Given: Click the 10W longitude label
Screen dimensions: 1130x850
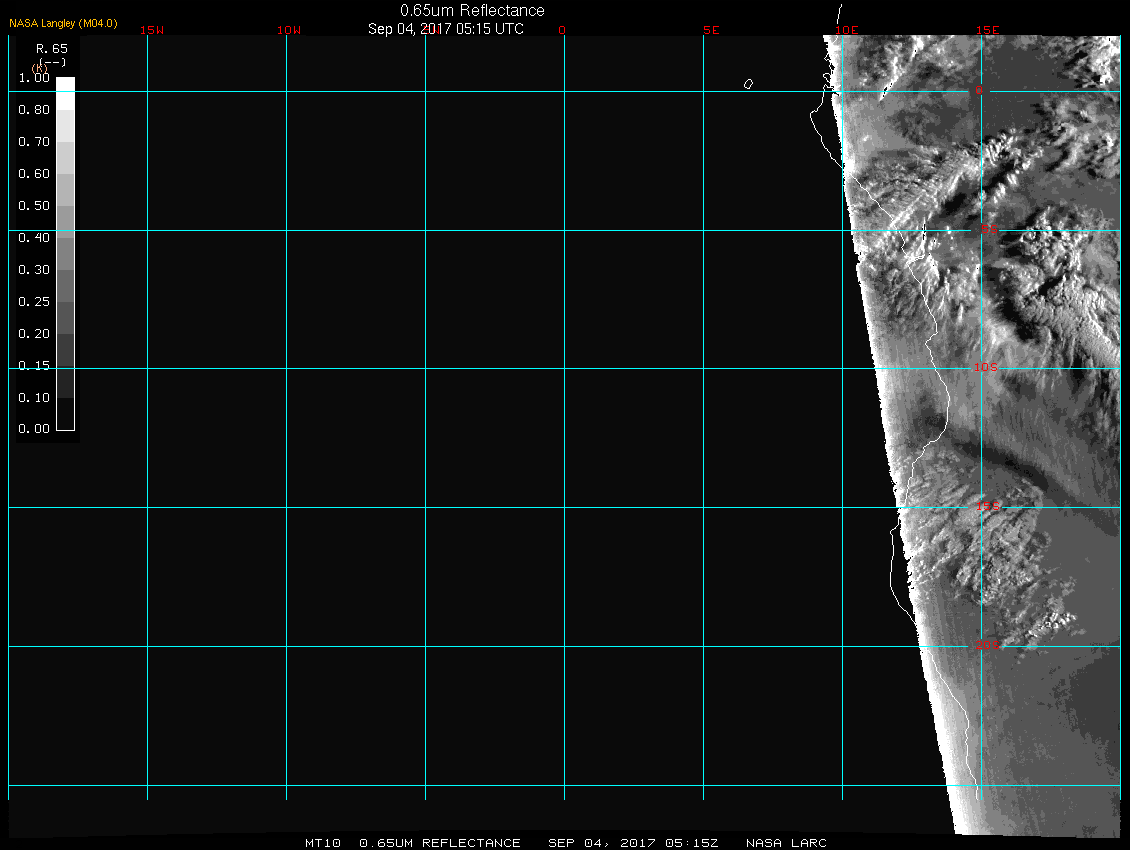Looking at the screenshot, I should coord(289,30).
